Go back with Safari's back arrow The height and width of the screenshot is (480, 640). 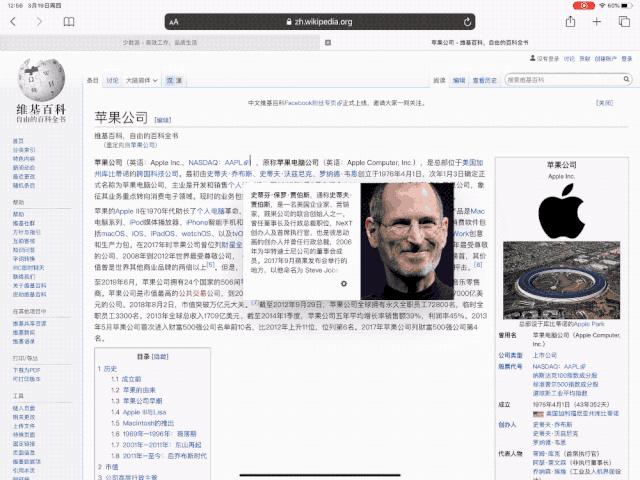coord(13,22)
